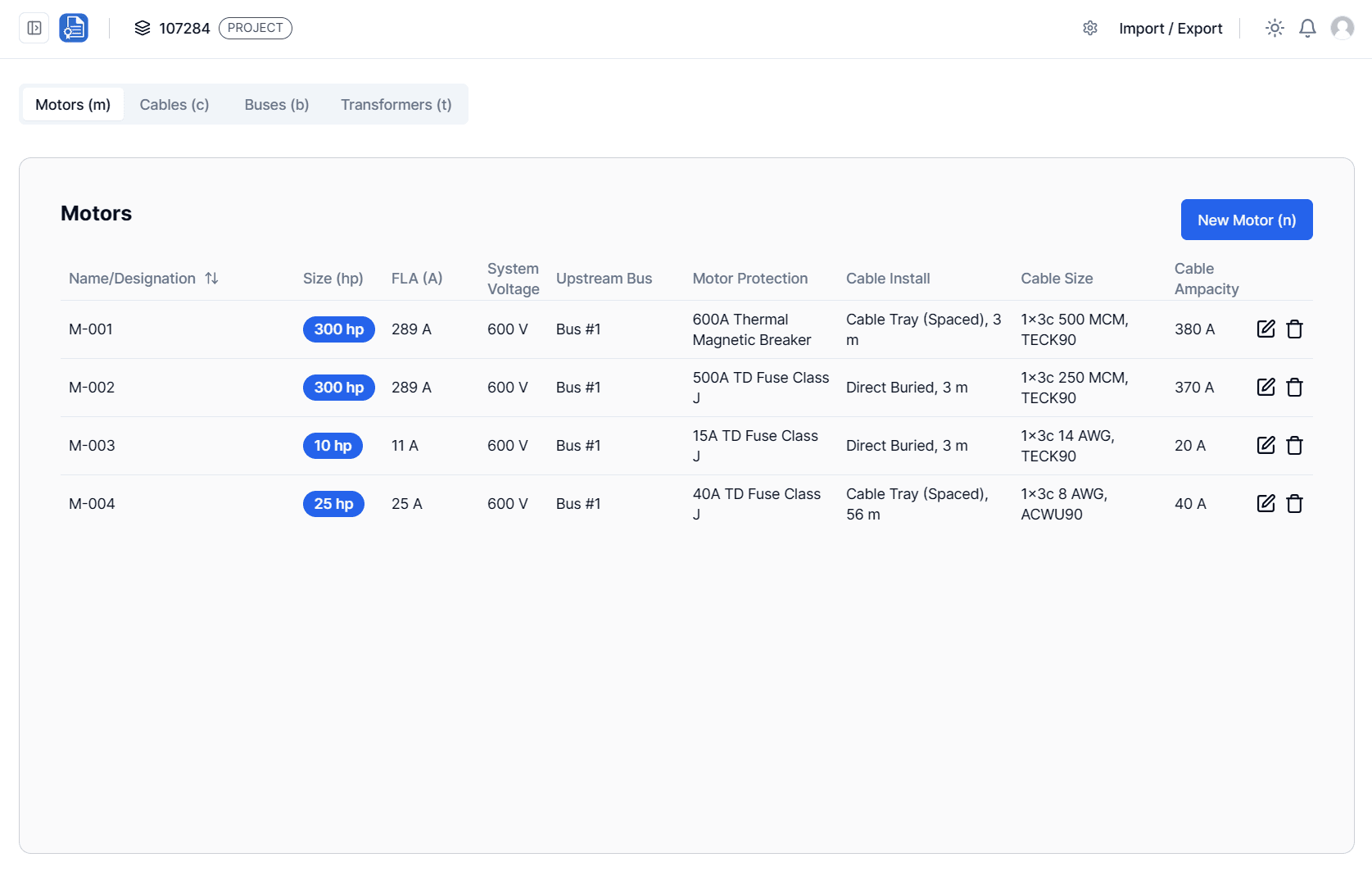Select M-004 name cell
The image size is (1372, 885).
click(x=92, y=504)
